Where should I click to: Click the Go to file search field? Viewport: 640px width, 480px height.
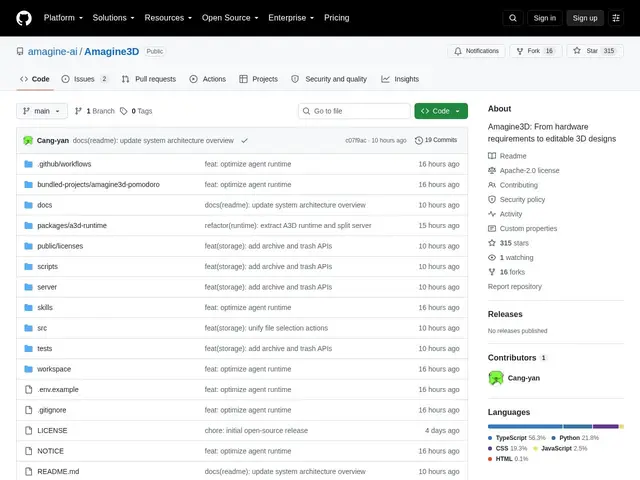coord(354,111)
